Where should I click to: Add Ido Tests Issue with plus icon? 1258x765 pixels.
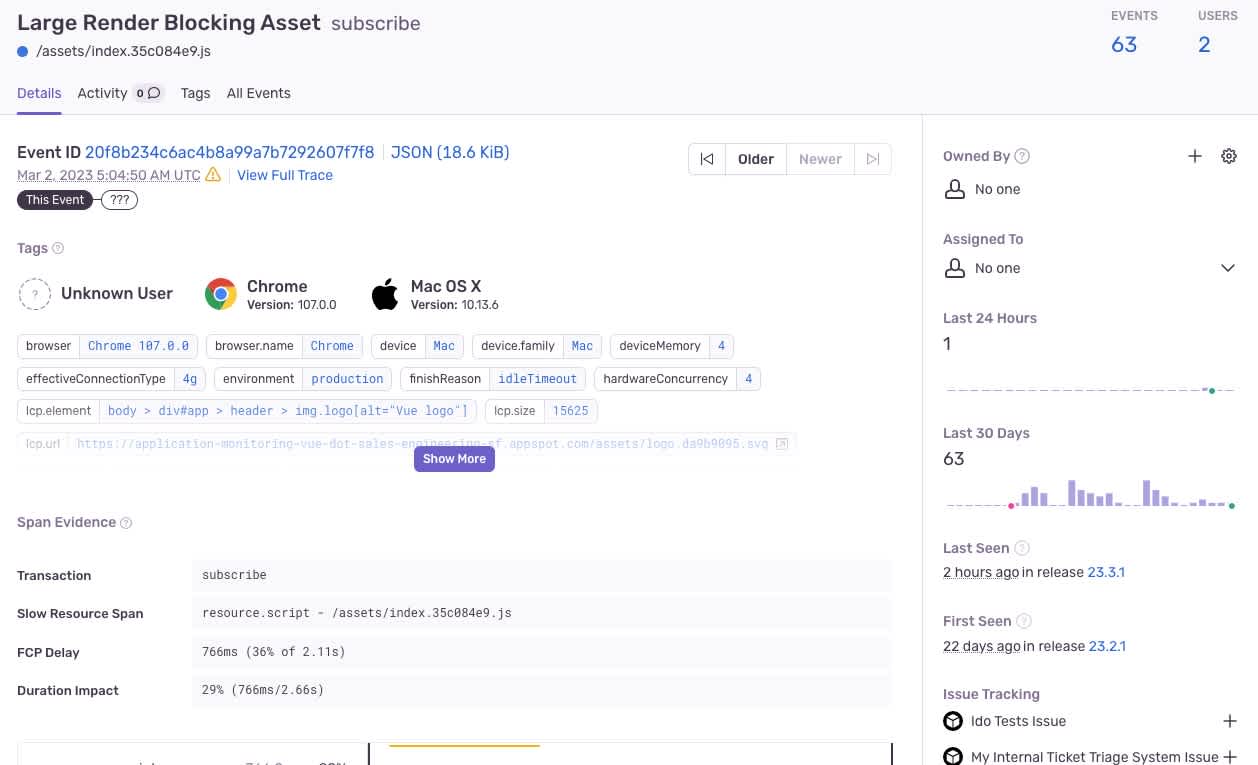pyautogui.click(x=1230, y=721)
